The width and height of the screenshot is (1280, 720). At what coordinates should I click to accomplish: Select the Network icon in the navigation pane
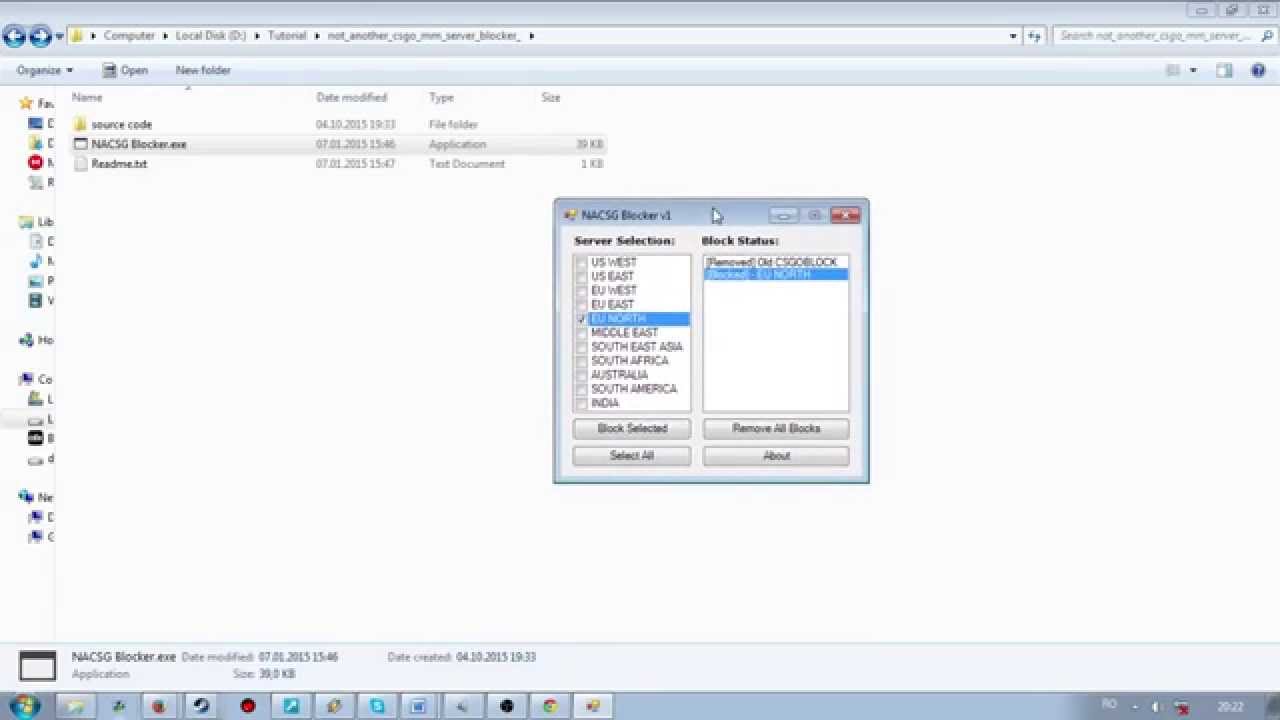(27, 497)
